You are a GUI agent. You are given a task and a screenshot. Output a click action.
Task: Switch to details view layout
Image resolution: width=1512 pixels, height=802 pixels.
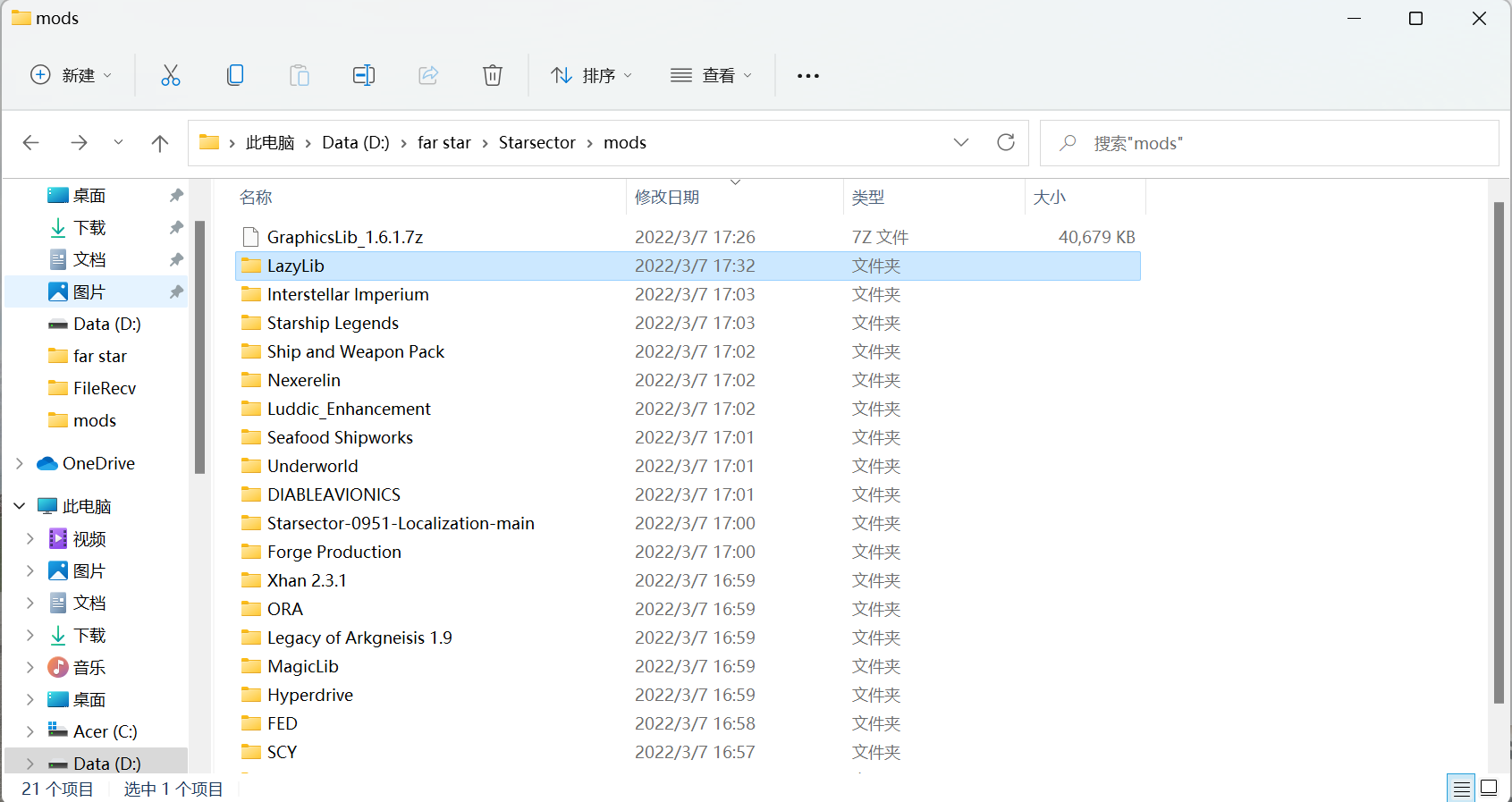pyautogui.click(x=1461, y=788)
